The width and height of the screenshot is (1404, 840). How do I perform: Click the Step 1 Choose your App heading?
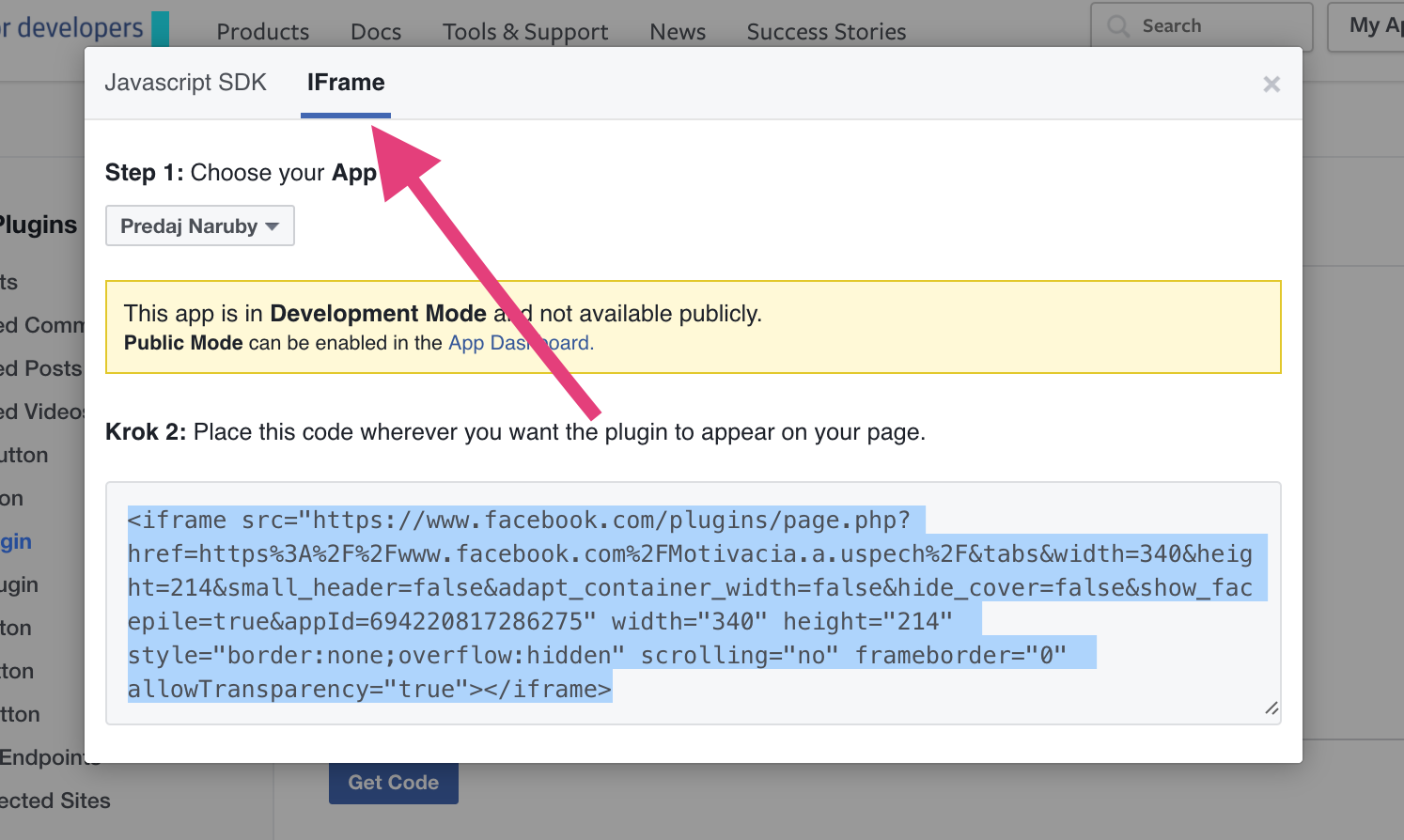pyautogui.click(x=241, y=173)
